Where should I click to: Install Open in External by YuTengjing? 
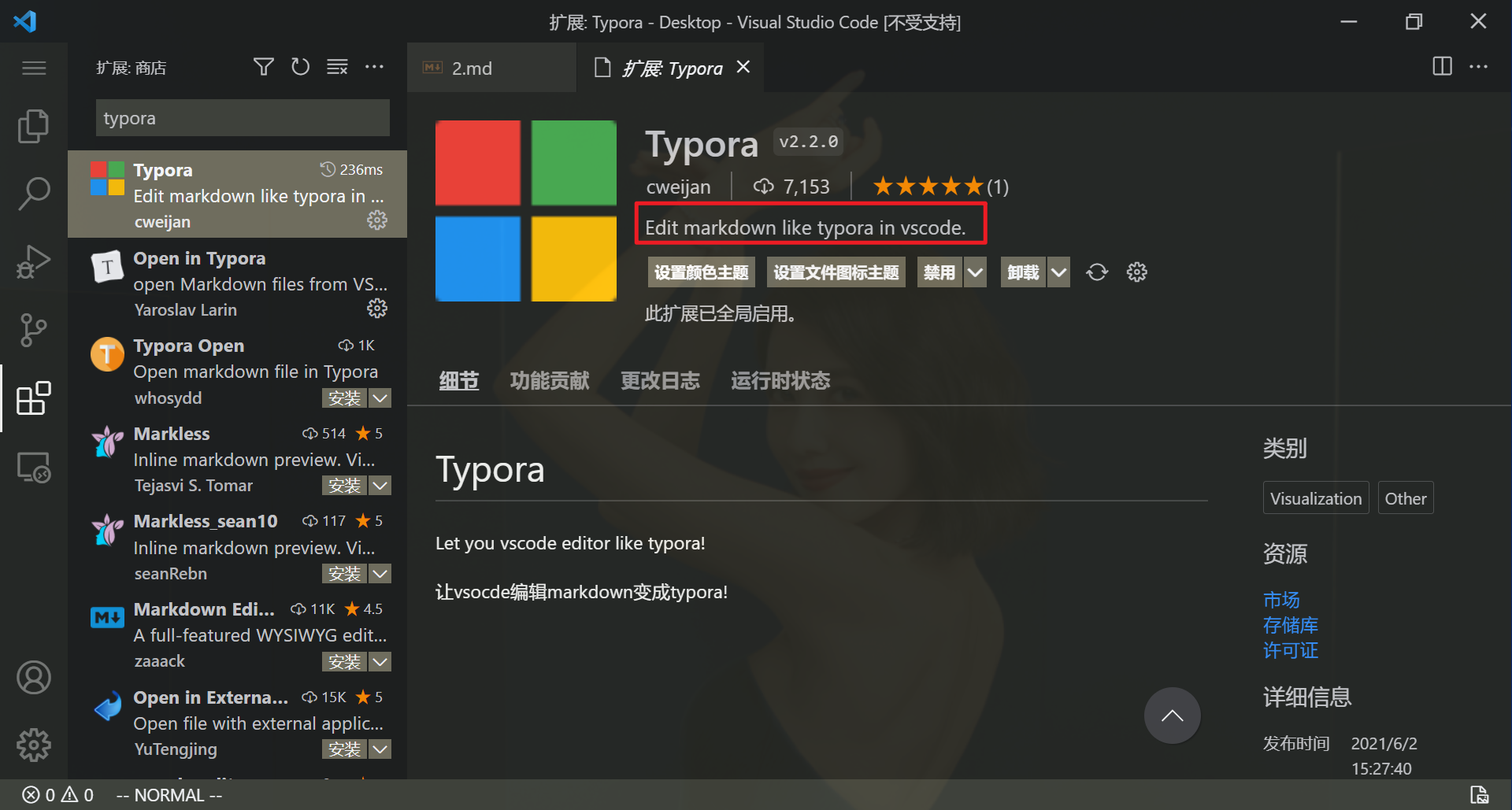coord(344,749)
